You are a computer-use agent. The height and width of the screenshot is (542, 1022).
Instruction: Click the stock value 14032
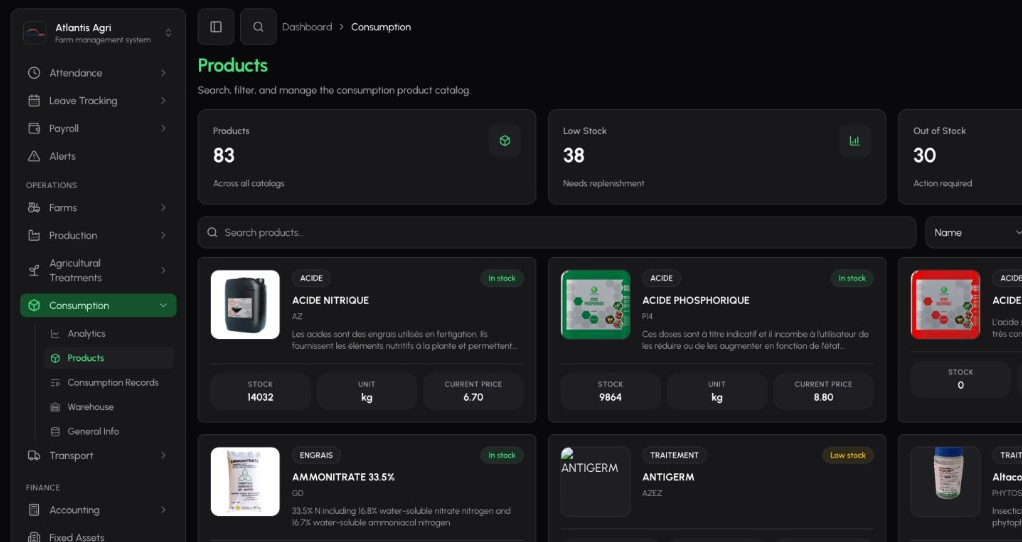[x=260, y=397]
